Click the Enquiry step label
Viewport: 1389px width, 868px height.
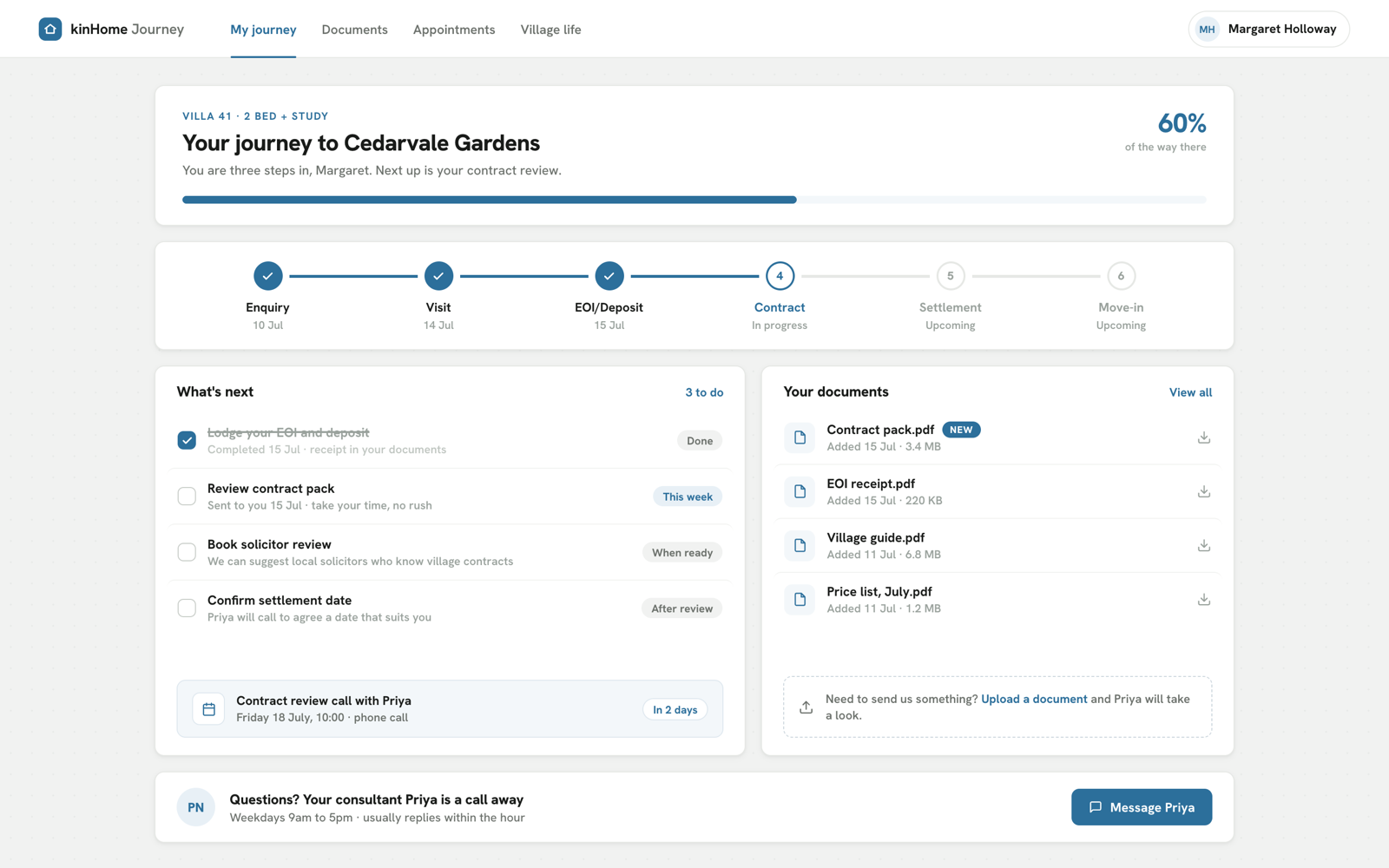[x=267, y=307]
